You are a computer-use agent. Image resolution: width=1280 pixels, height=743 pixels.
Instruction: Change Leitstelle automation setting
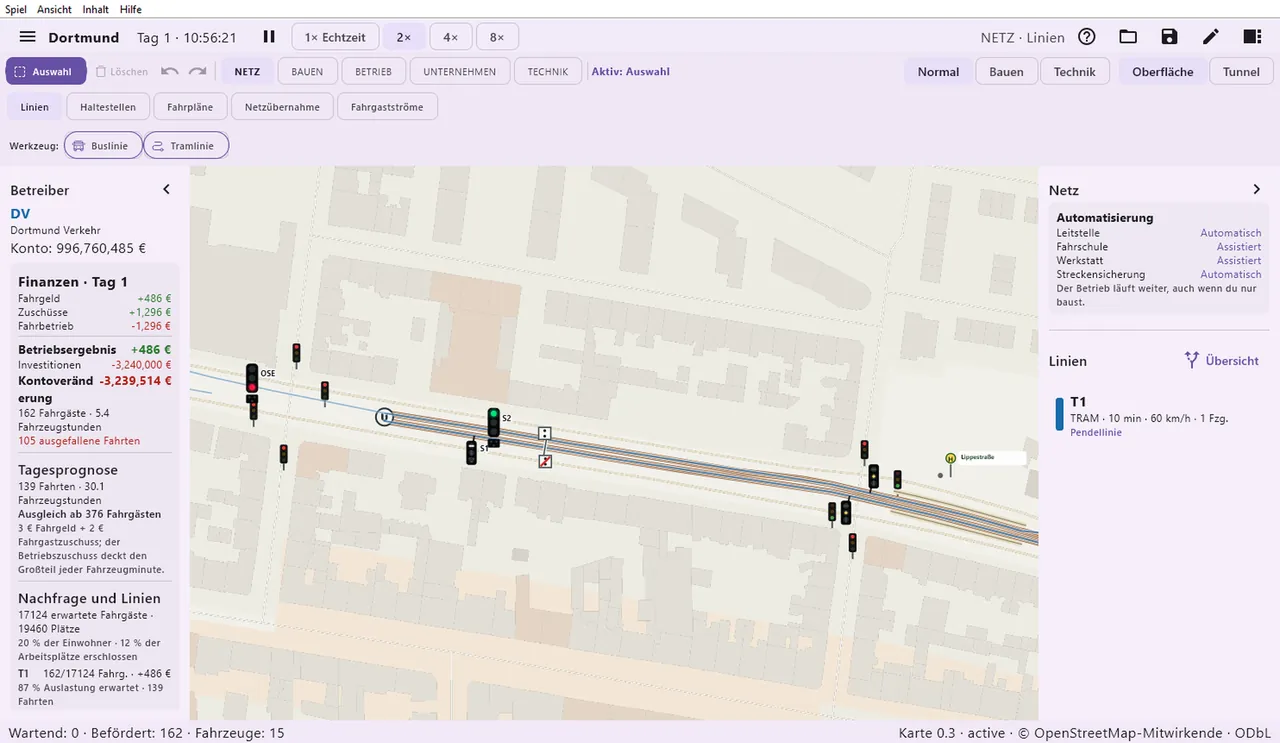pos(1231,233)
